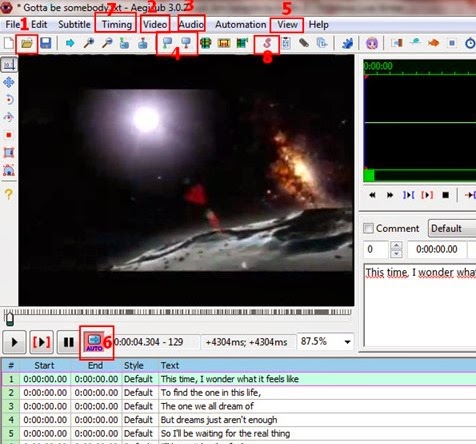Image resolution: width=476 pixels, height=444 pixels.
Task: Open the Timing menu
Action: coord(117,25)
